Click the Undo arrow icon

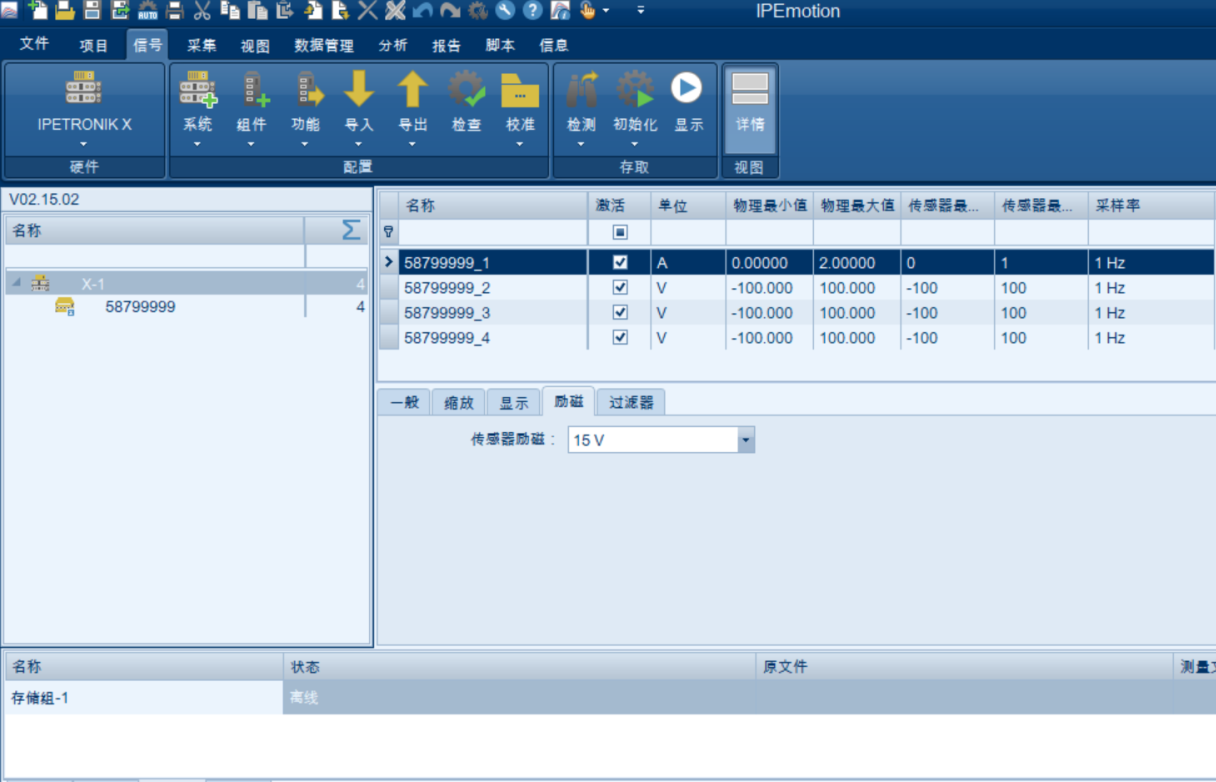tap(423, 11)
